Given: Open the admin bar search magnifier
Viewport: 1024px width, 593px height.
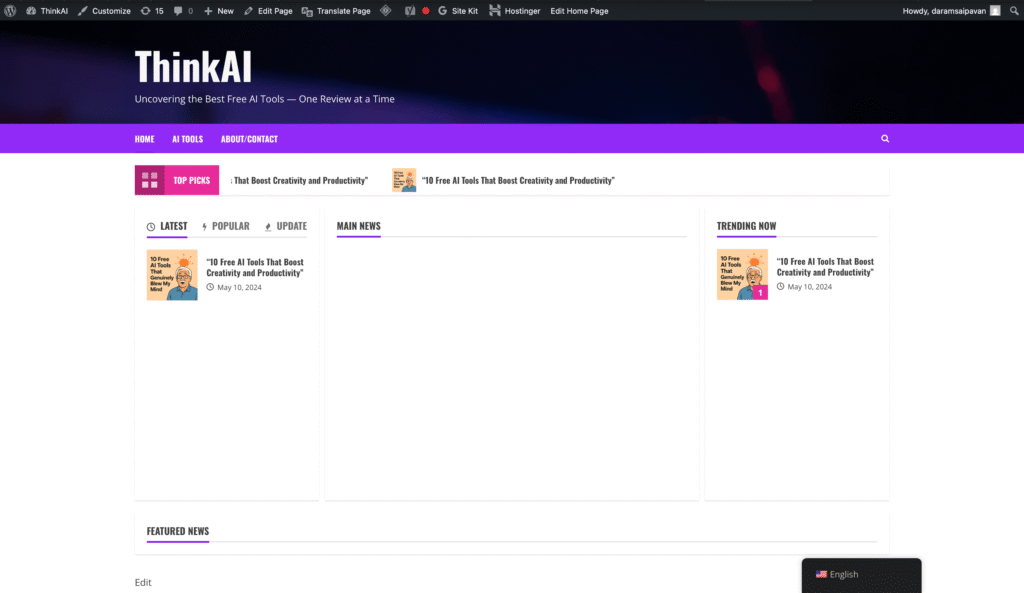Looking at the screenshot, I should pos(1014,10).
